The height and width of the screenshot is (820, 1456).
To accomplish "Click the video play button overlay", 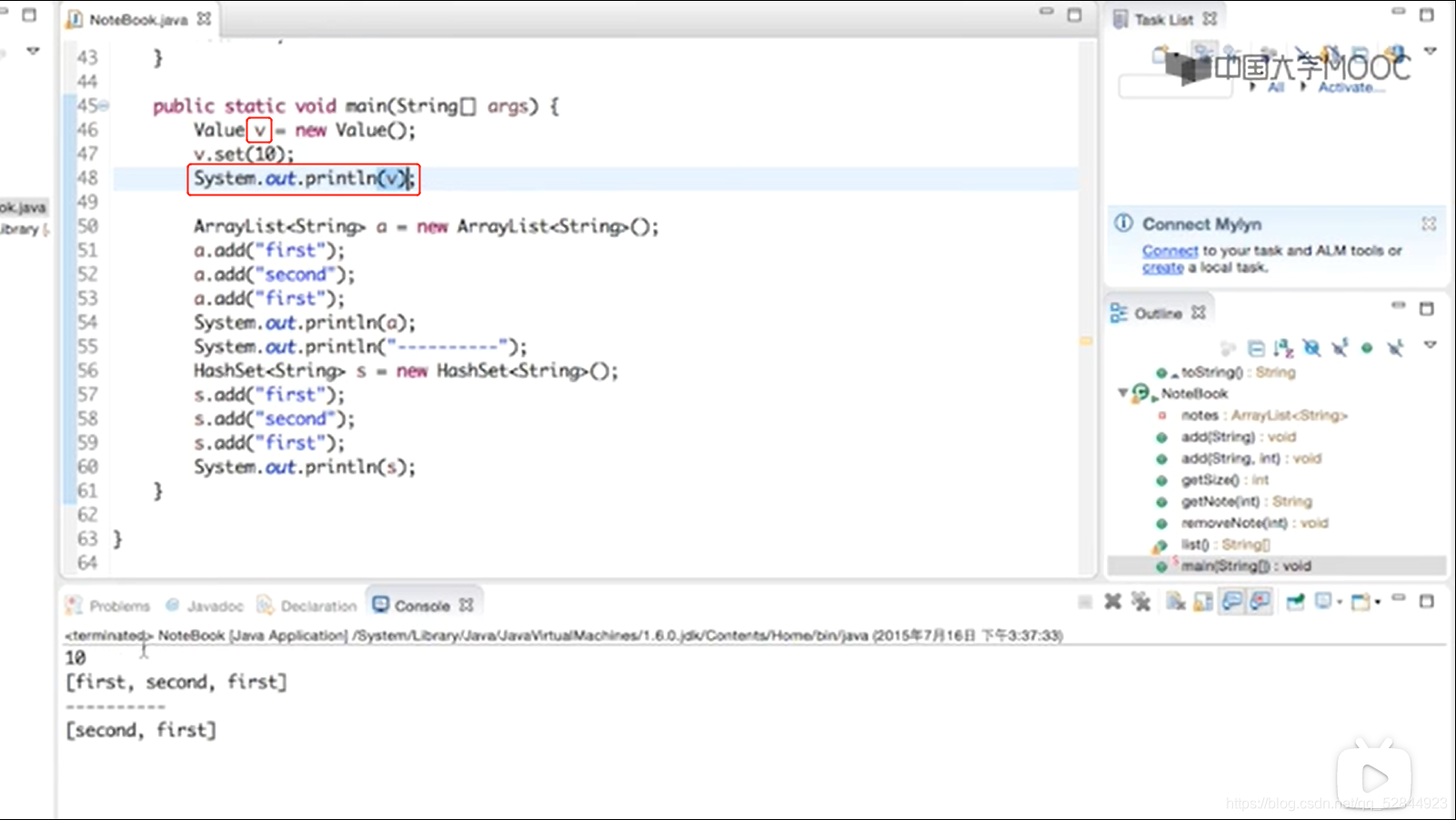I will pyautogui.click(x=1374, y=777).
